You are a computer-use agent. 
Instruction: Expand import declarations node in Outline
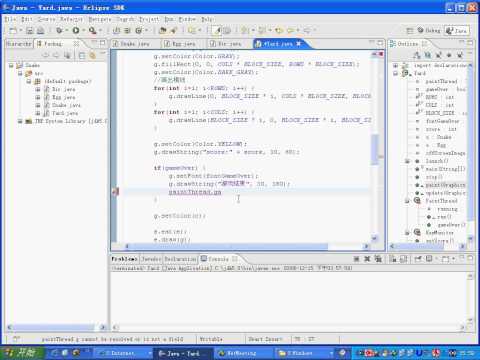[x=395, y=65]
